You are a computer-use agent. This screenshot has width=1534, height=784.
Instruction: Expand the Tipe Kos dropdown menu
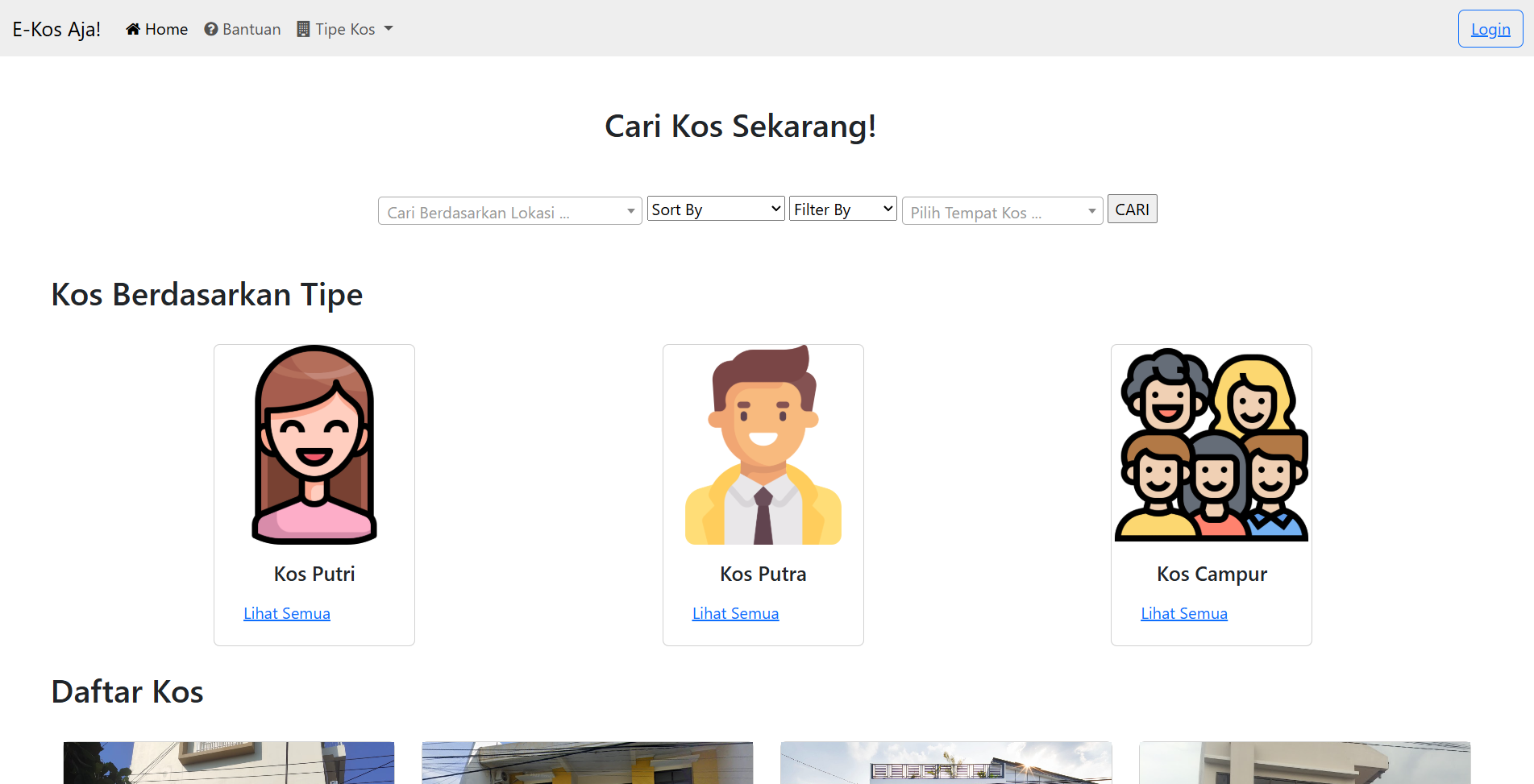[x=345, y=29]
